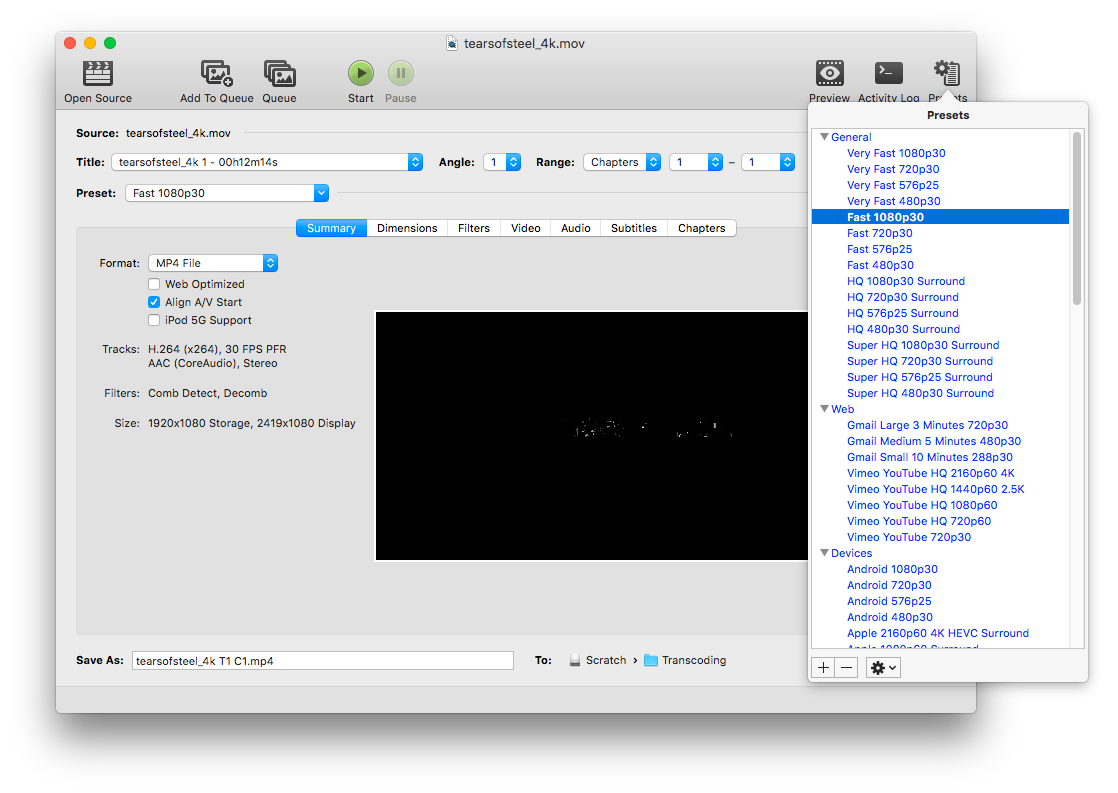1118x793 pixels.
Task: Select the Android 480p30 preset
Action: 890,618
